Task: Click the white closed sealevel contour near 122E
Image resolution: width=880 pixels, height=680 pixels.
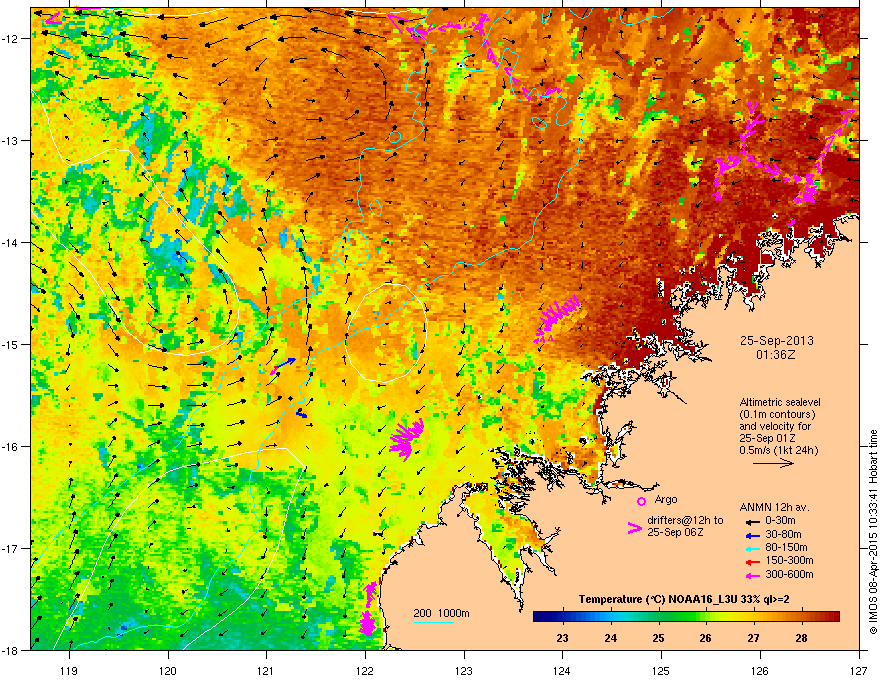Action: (x=386, y=333)
